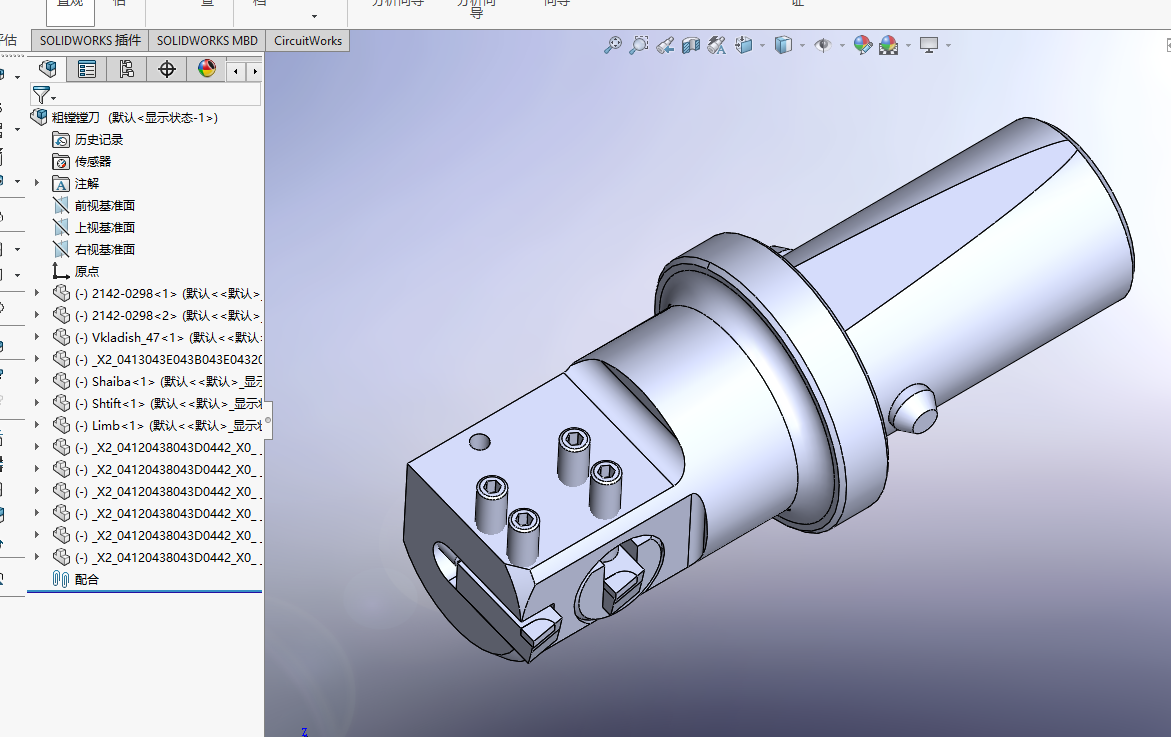The image size is (1171, 737).
Task: Select the Shaiba<1> part row
Action: pos(157,382)
